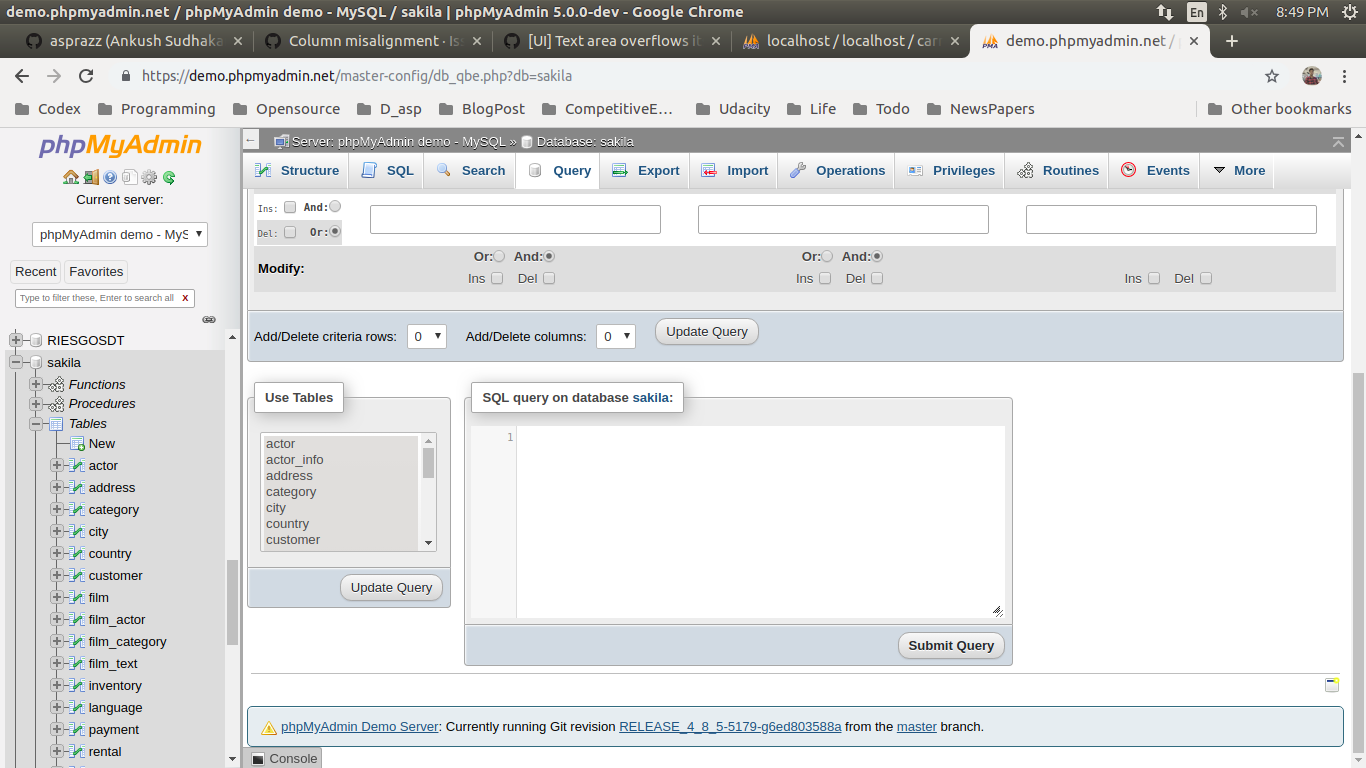
Task: Open the phpMyAdmin Demo Server link
Action: [360, 727]
